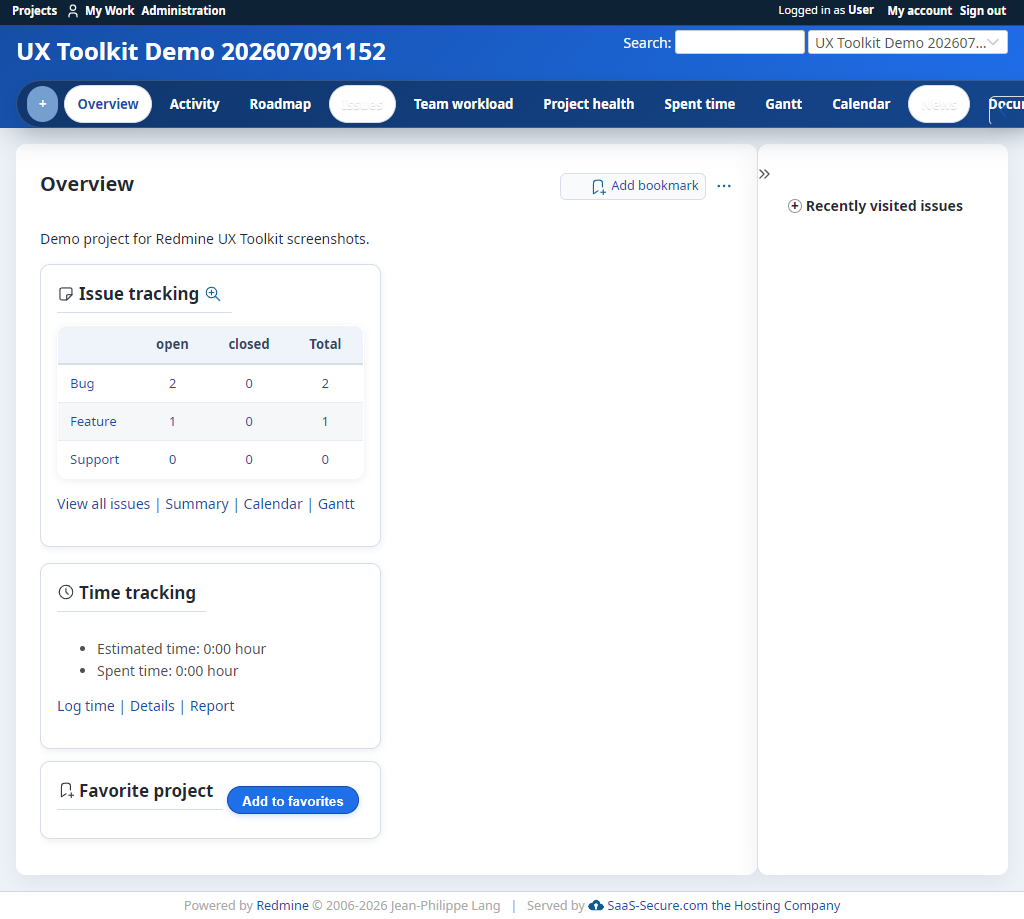Open the Calendar tab in the project menu
The height and width of the screenshot is (919, 1024).
(861, 105)
